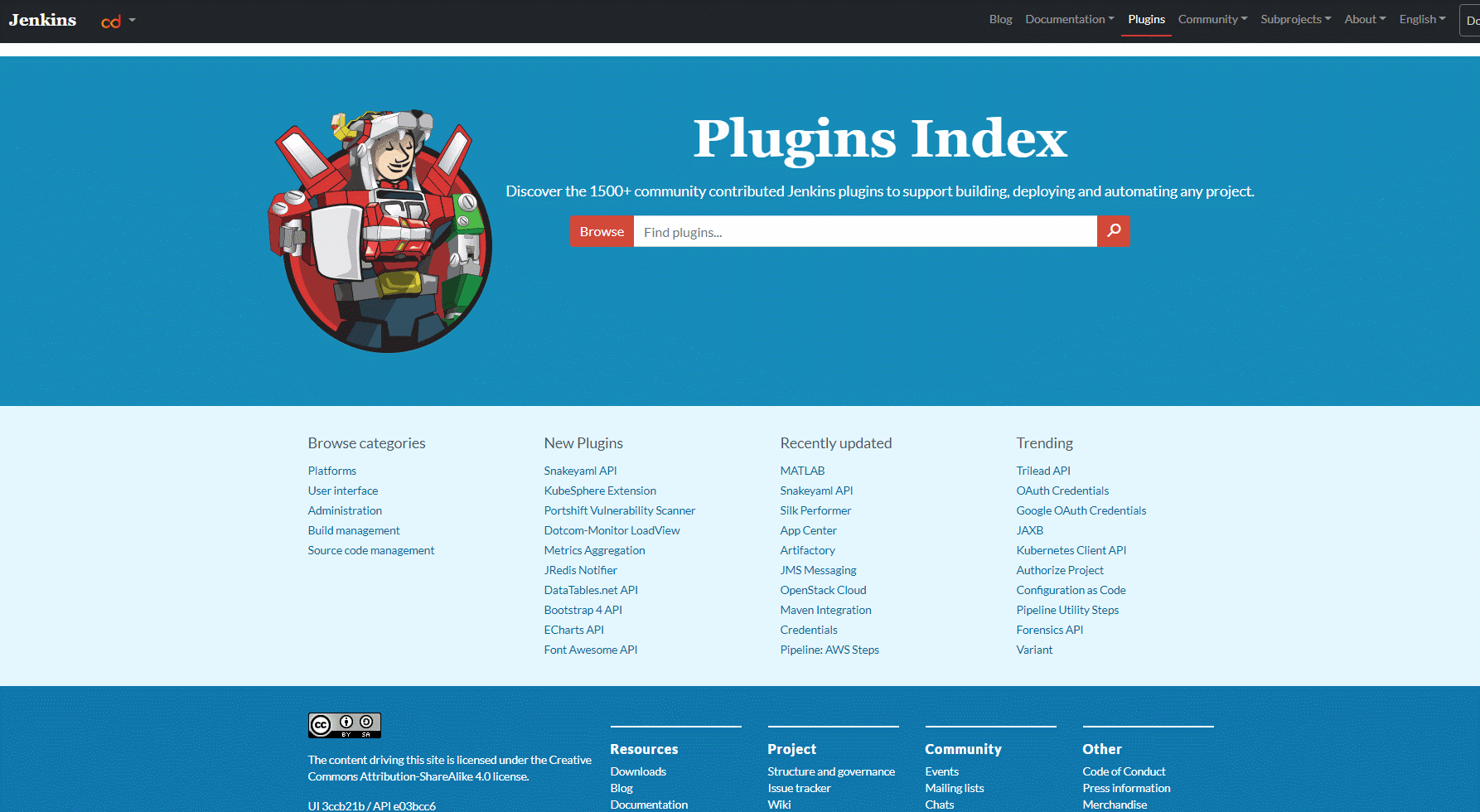Viewport: 1480px width, 812px height.
Task: Open the KubeSphere Extension plugin
Action: pyautogui.click(x=600, y=491)
